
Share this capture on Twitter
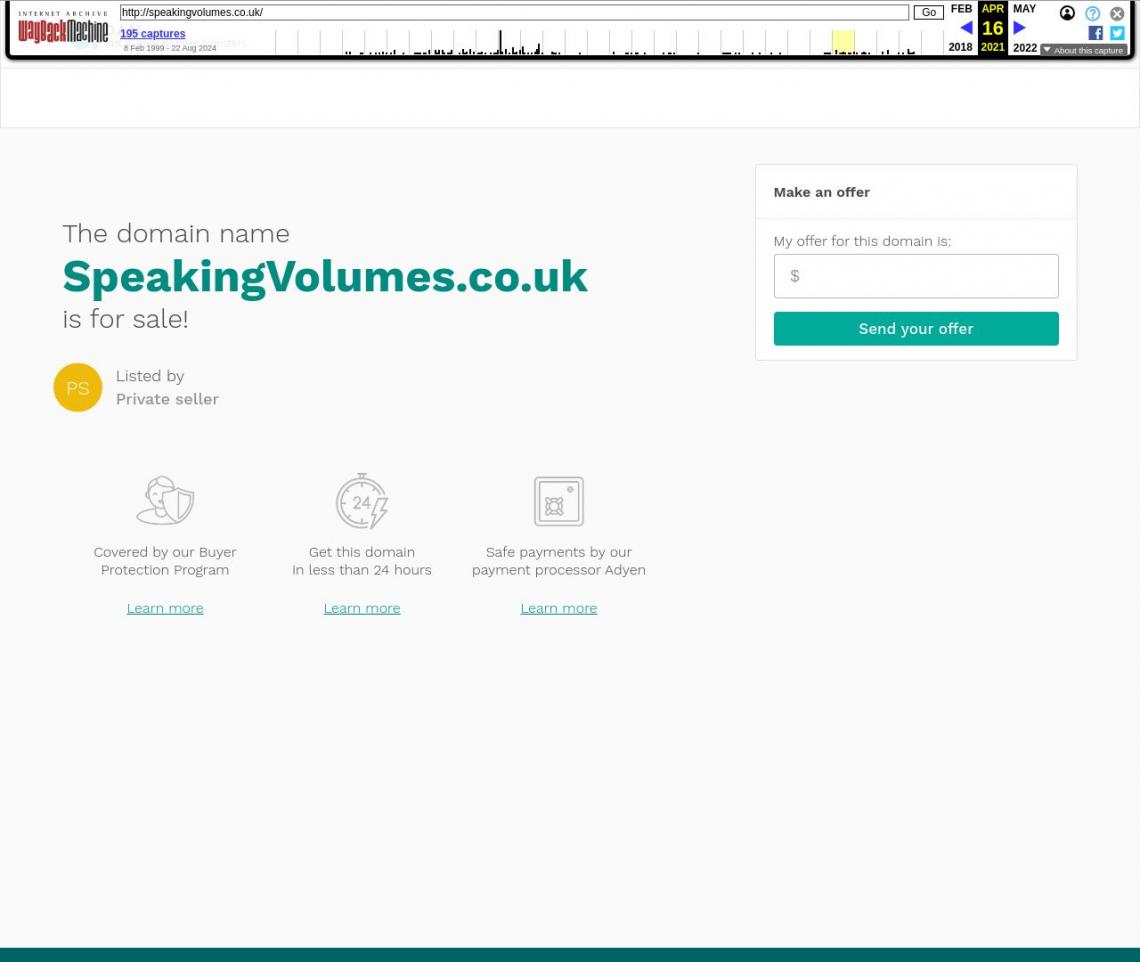coord(1117,33)
